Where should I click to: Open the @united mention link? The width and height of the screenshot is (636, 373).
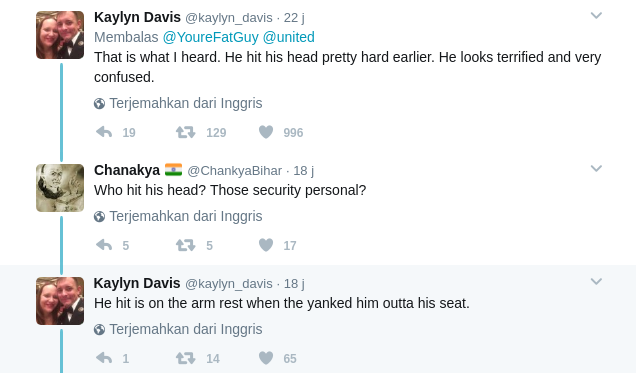click(x=288, y=37)
